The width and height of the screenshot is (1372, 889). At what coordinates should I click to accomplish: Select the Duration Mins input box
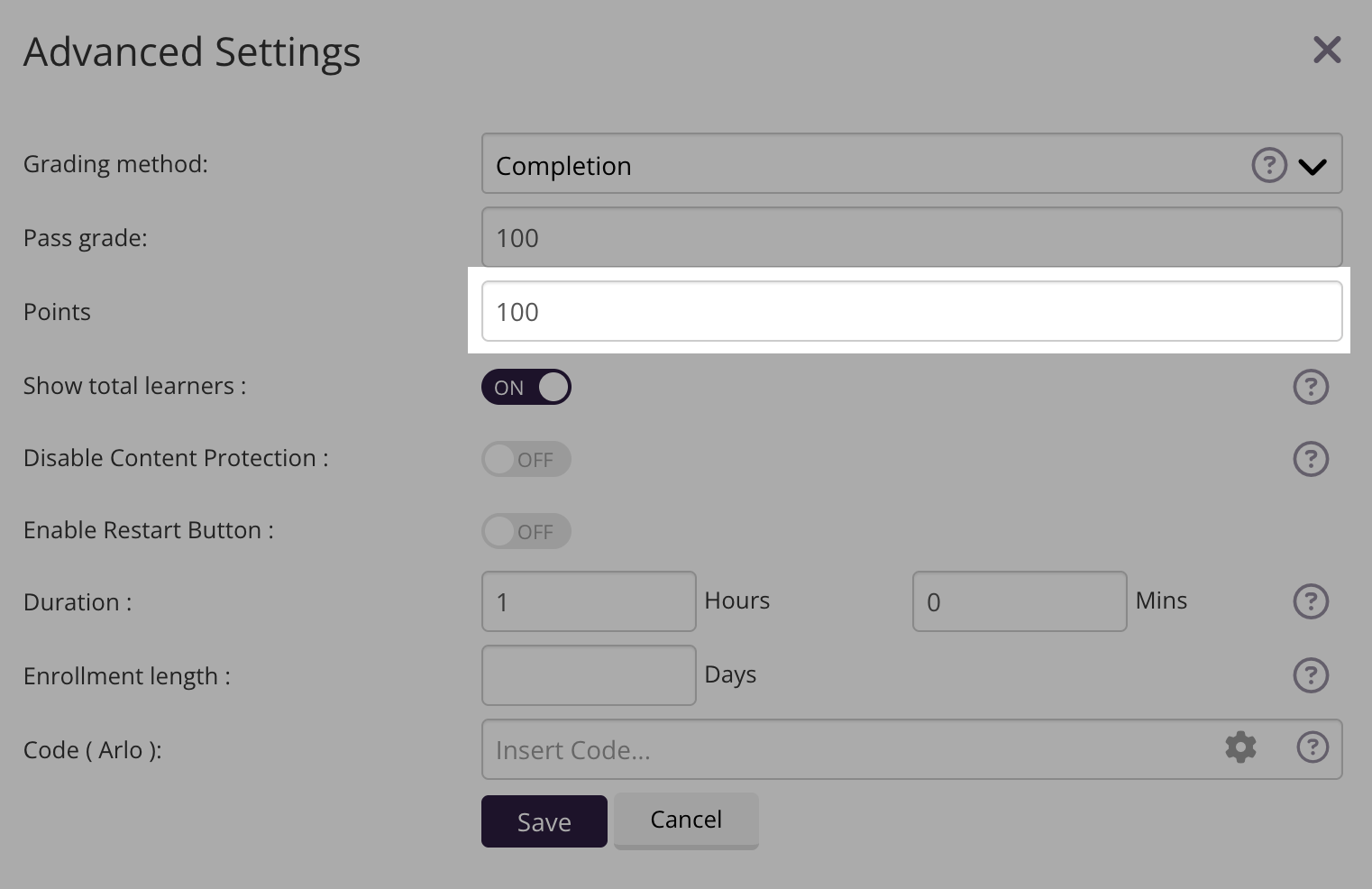[x=1019, y=601]
